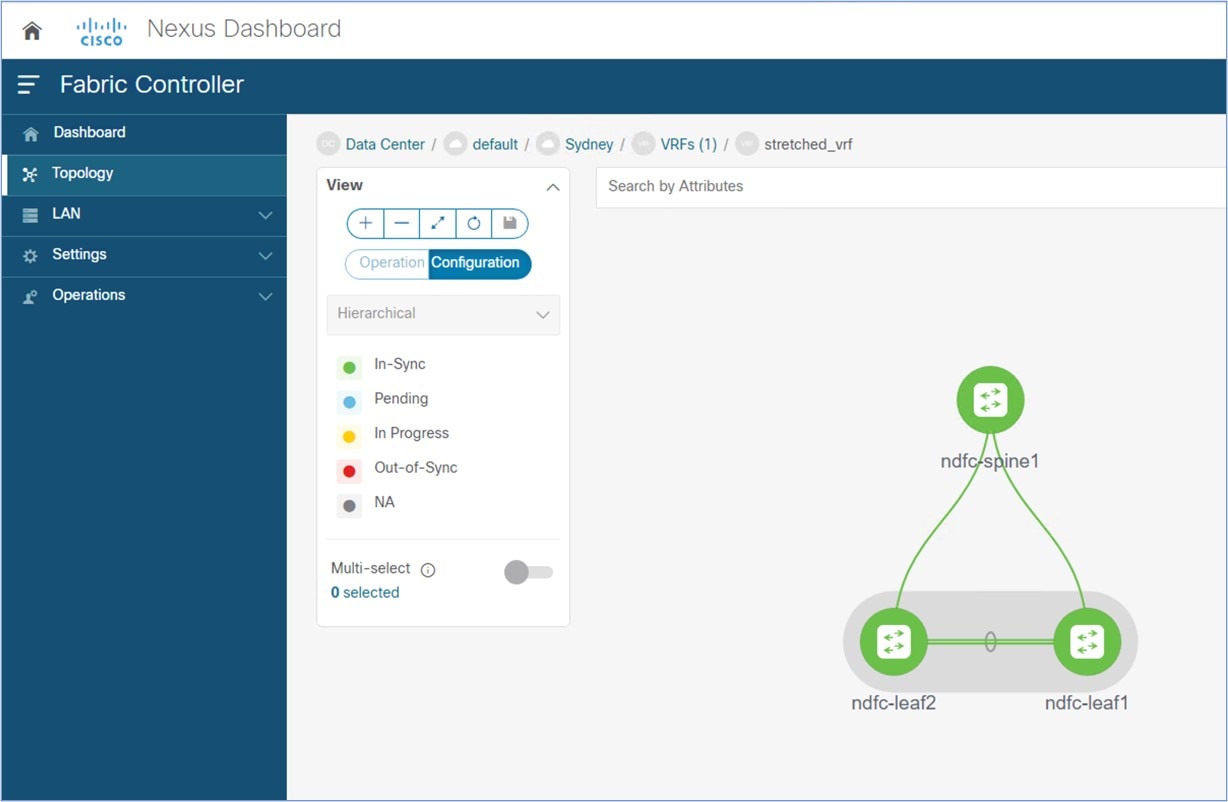Expand the Settings menu chevron
Viewport: 1228px width, 802px height.
[265, 256]
